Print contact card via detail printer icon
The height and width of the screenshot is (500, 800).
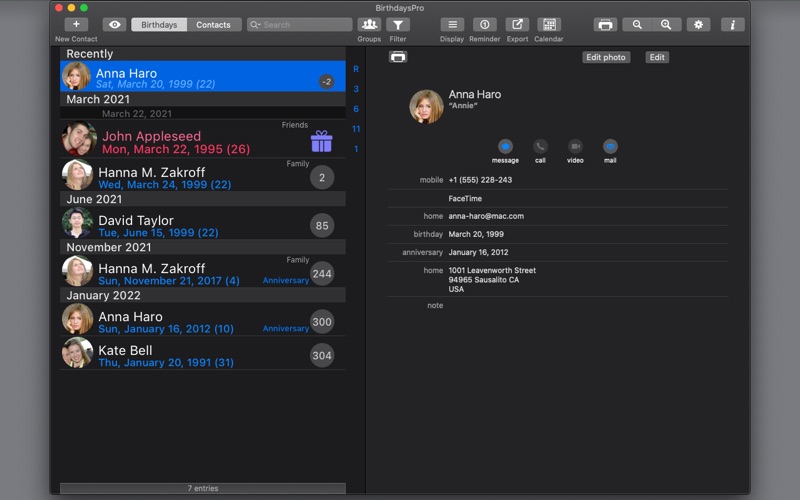point(398,57)
